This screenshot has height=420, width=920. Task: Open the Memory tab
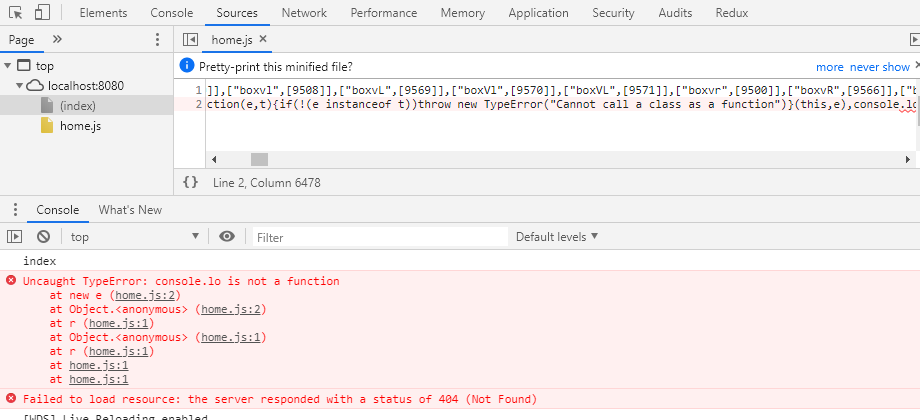point(462,13)
